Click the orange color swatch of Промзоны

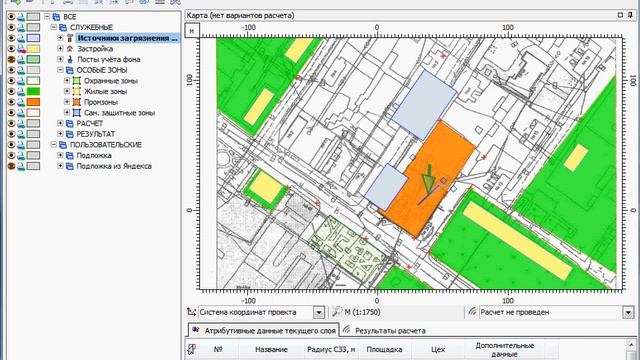coord(33,102)
